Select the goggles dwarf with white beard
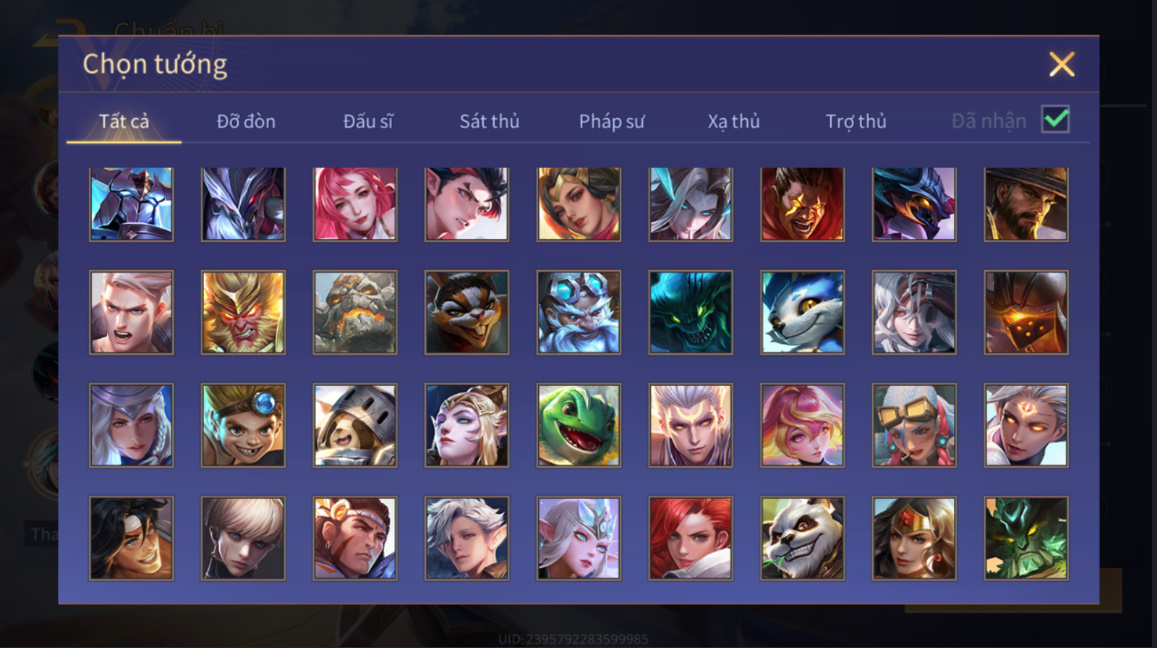 tap(578, 312)
